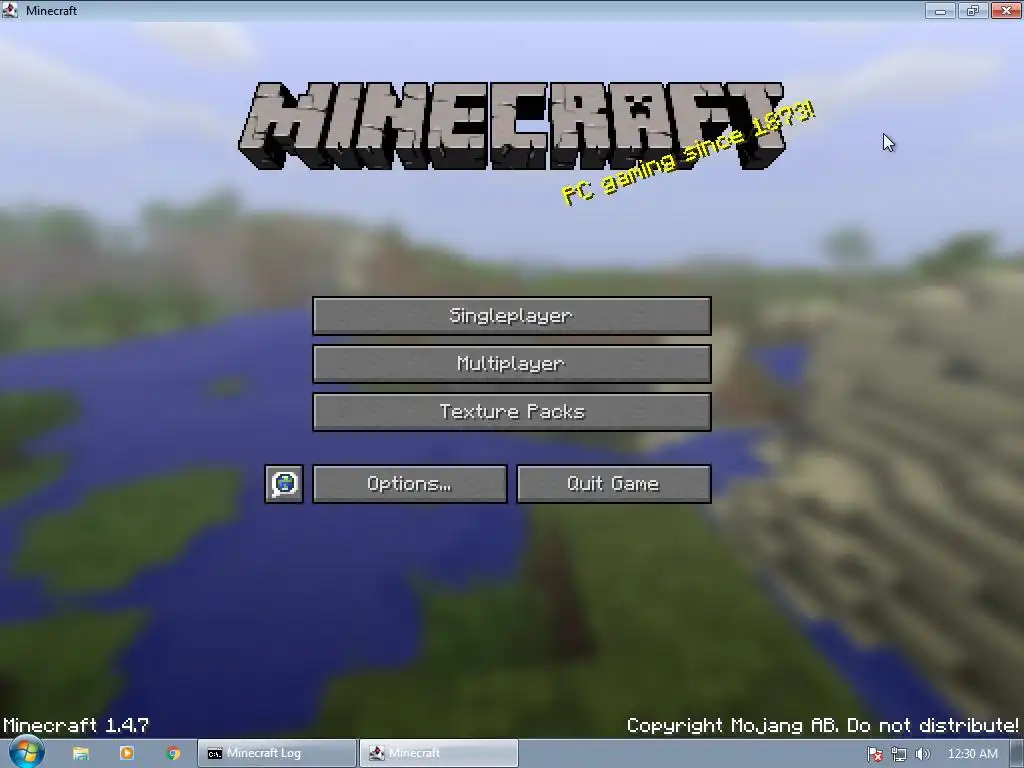The image size is (1024, 768).
Task: Click the yellow 'PC gaming since 1873!' splash text
Action: coord(688,153)
